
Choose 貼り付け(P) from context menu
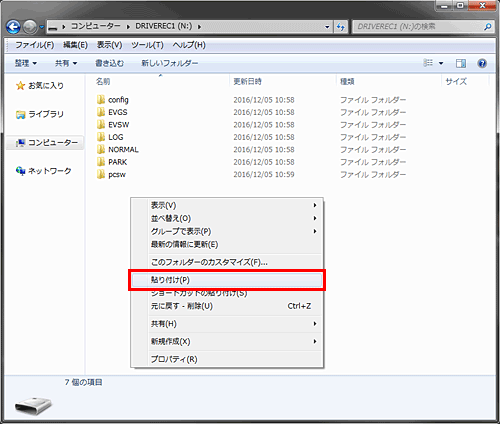click(227, 280)
